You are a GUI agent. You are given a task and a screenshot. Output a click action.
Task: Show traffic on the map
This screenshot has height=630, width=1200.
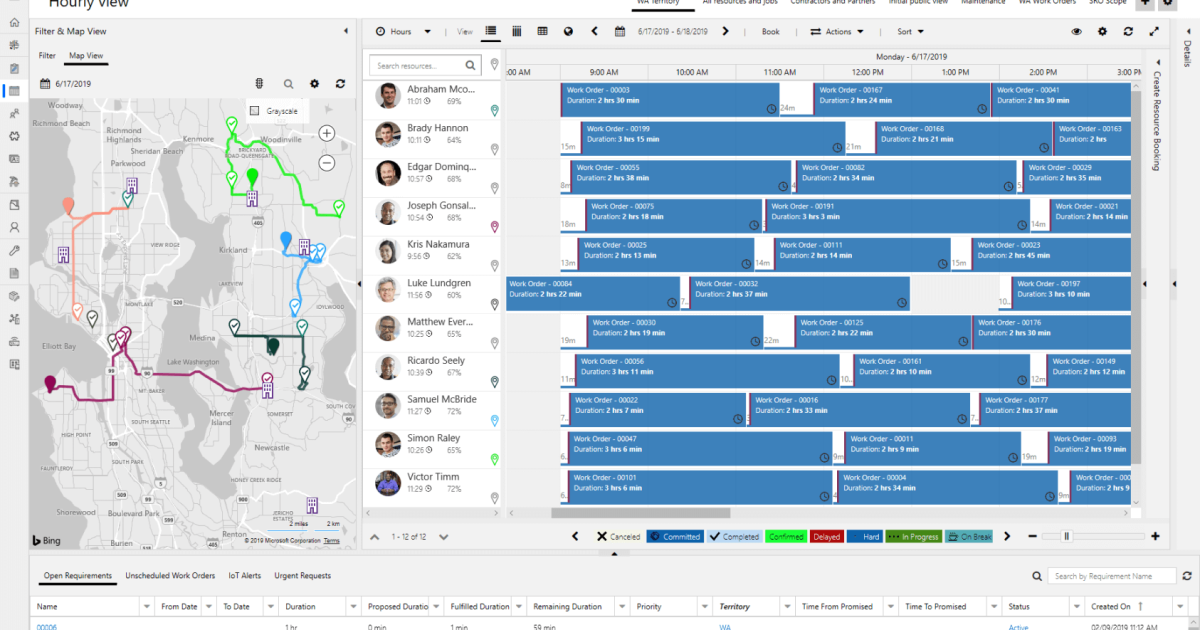(x=259, y=84)
